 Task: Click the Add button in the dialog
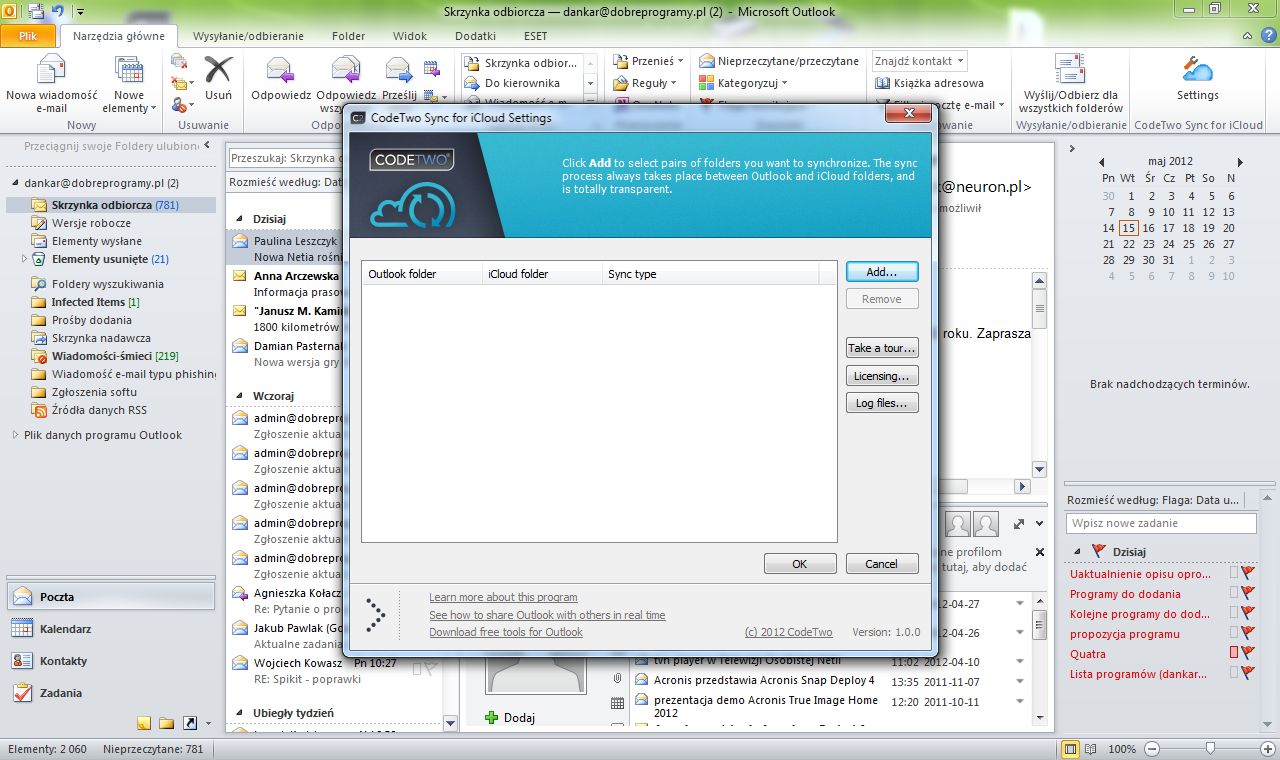point(881,271)
